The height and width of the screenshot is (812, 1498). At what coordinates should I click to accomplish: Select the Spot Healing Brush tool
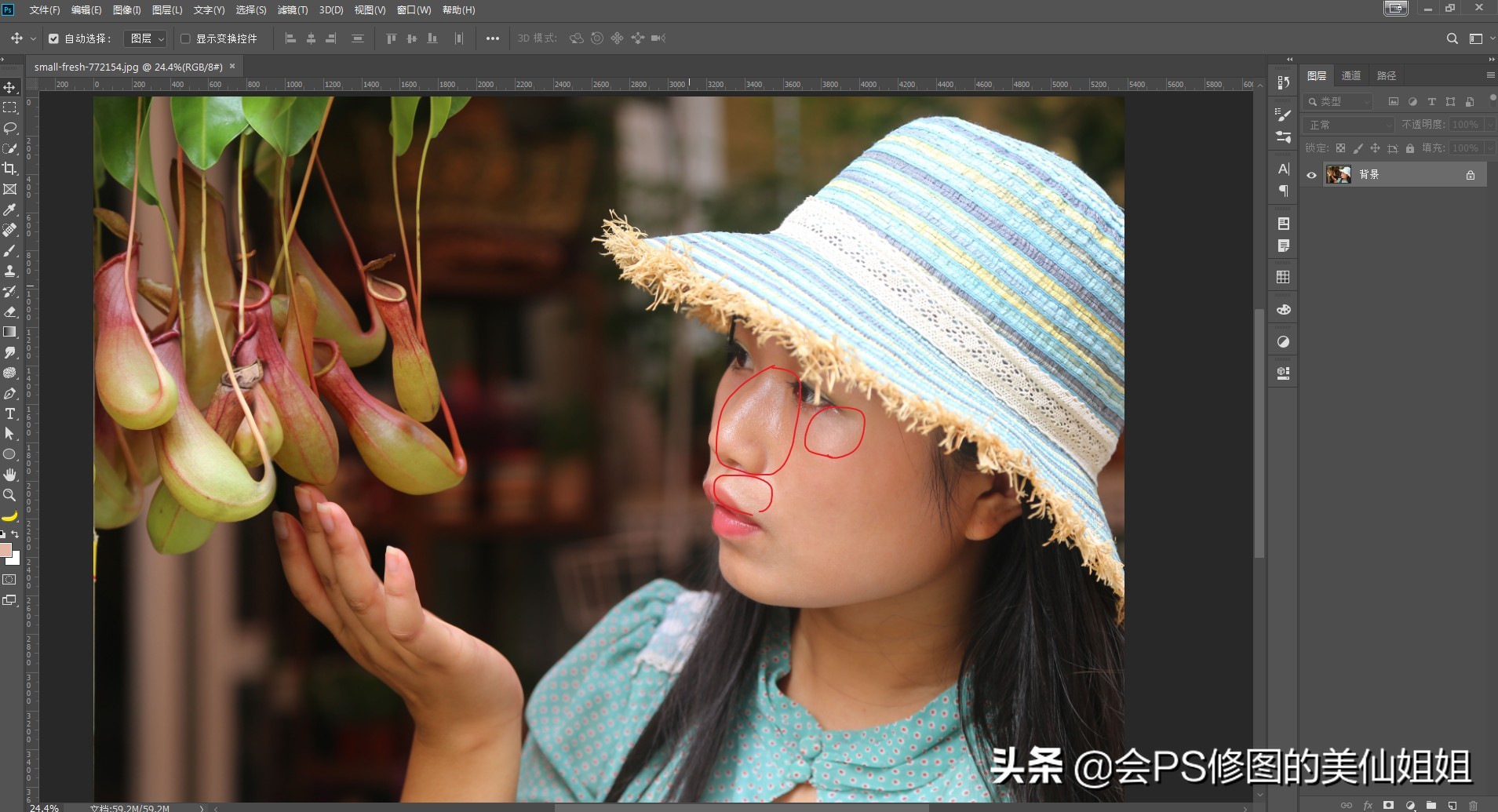(10, 230)
